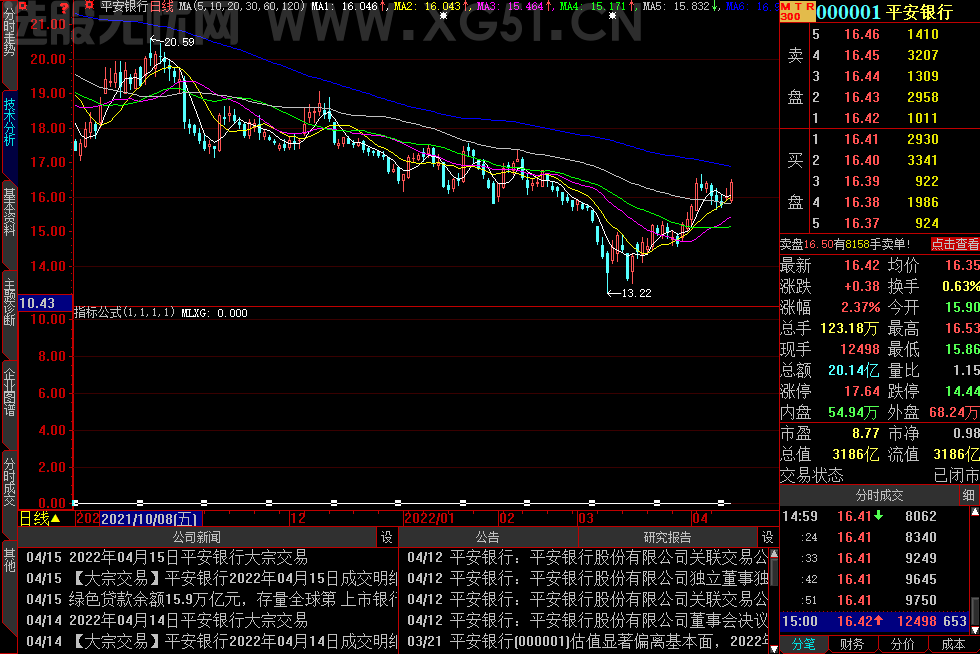Click the 04 month marker on time axis
This screenshot has height=654, width=980.
(700, 518)
